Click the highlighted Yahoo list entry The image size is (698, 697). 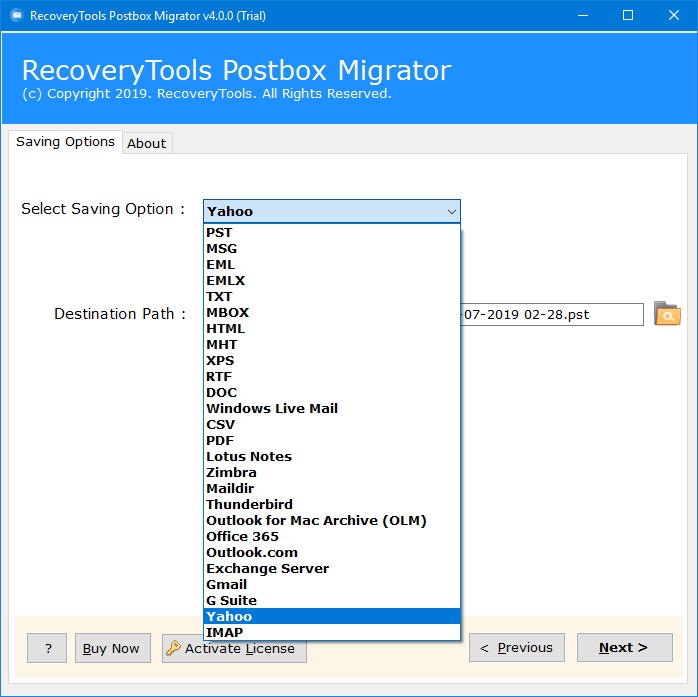pos(332,616)
